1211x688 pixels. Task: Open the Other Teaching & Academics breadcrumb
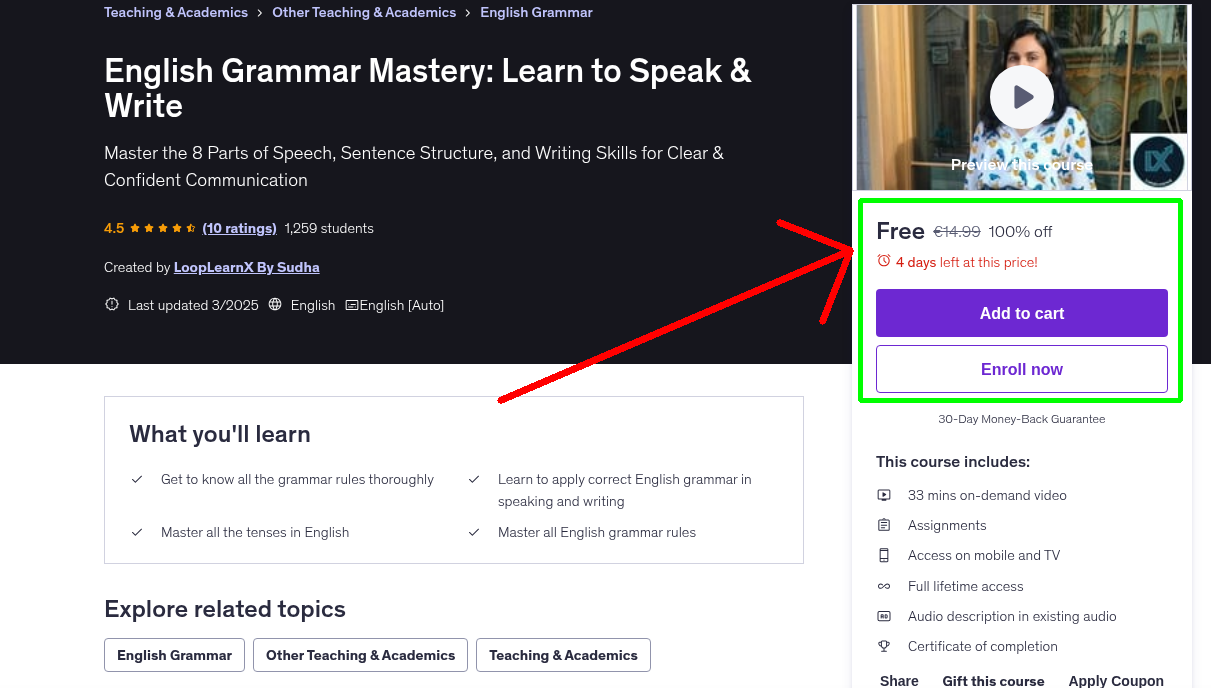tap(364, 12)
